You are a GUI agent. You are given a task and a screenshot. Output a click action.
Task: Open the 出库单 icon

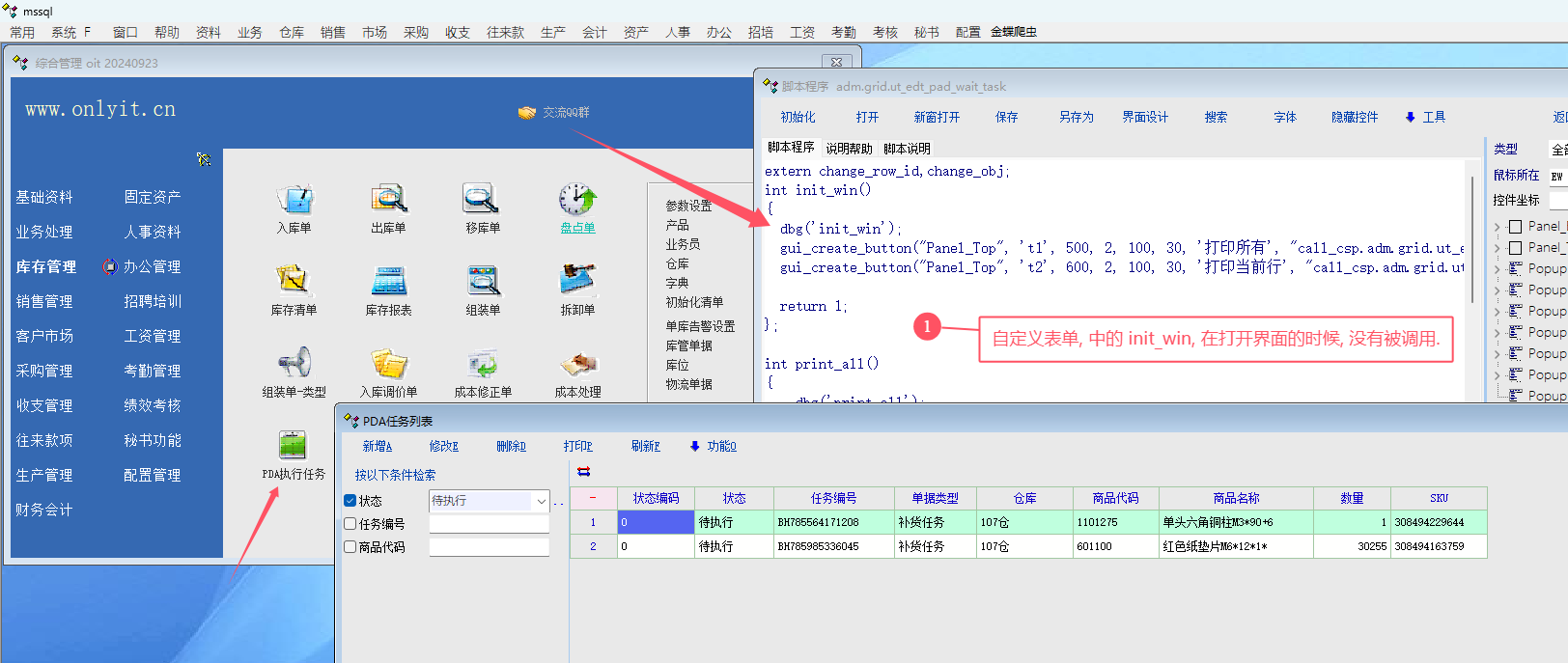[388, 200]
